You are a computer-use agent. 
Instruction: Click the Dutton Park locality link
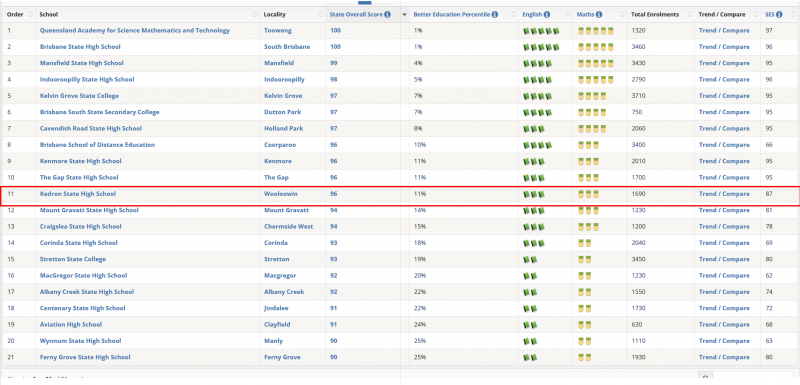(x=281, y=112)
